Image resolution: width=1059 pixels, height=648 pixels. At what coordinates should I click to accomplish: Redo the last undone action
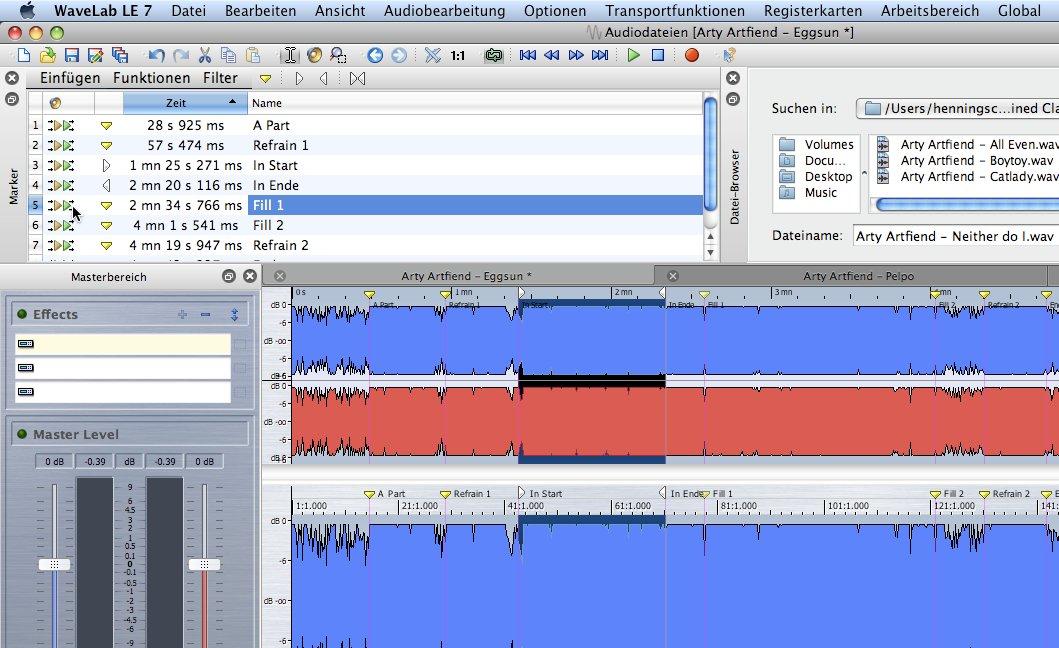180,55
